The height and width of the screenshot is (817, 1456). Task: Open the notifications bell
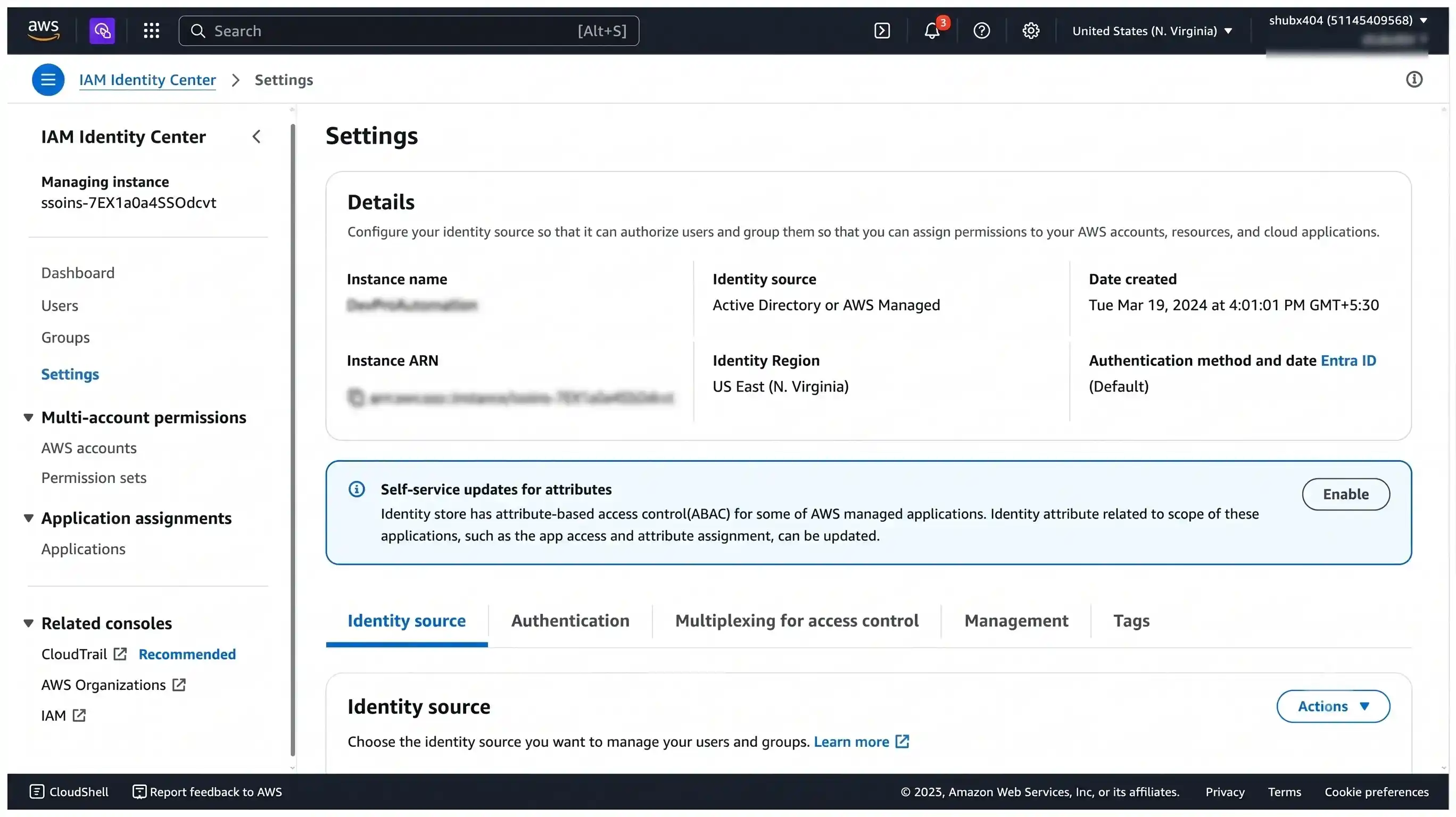(932, 30)
